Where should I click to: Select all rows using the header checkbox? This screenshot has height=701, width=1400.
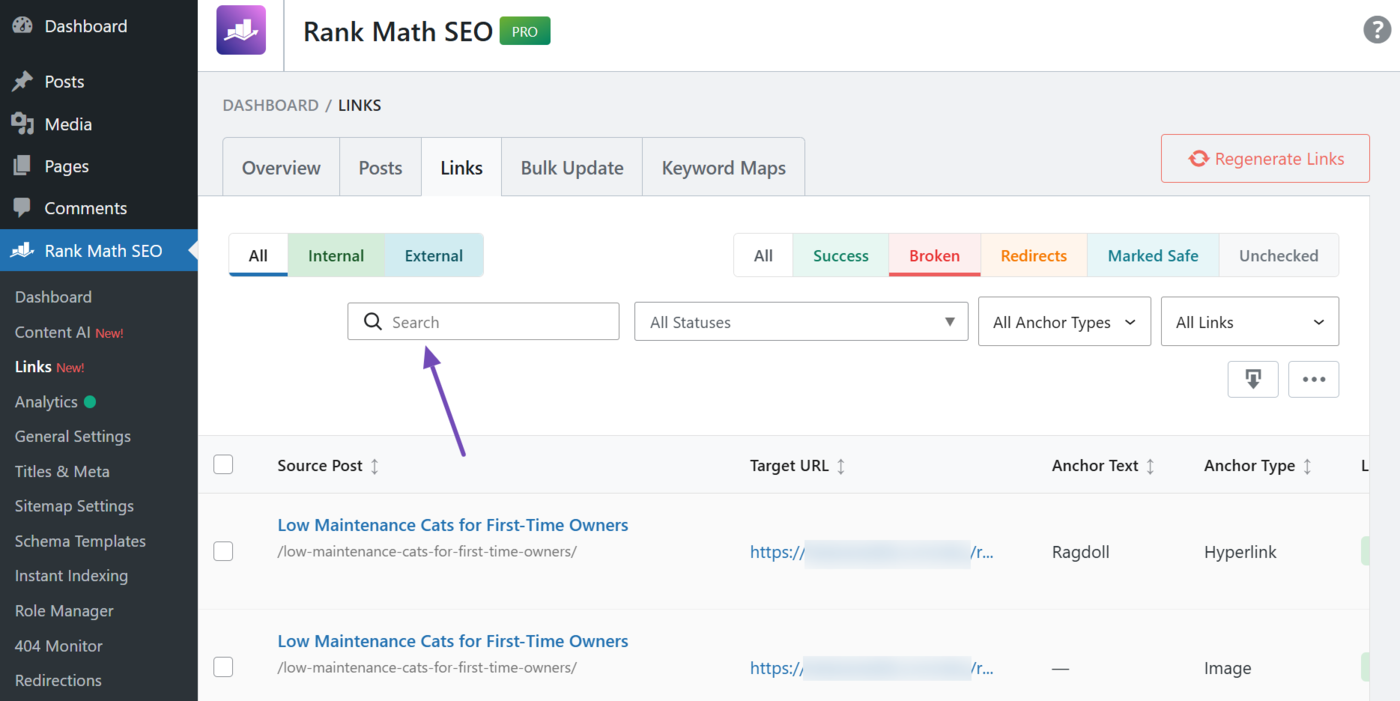tap(224, 464)
